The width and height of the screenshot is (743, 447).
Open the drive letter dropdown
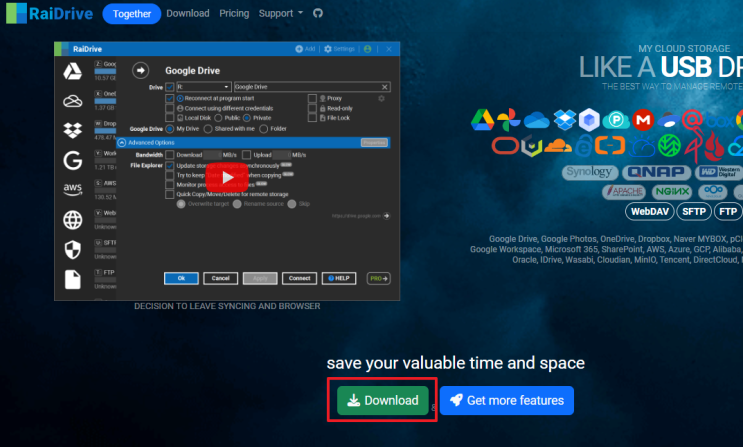click(x=203, y=87)
